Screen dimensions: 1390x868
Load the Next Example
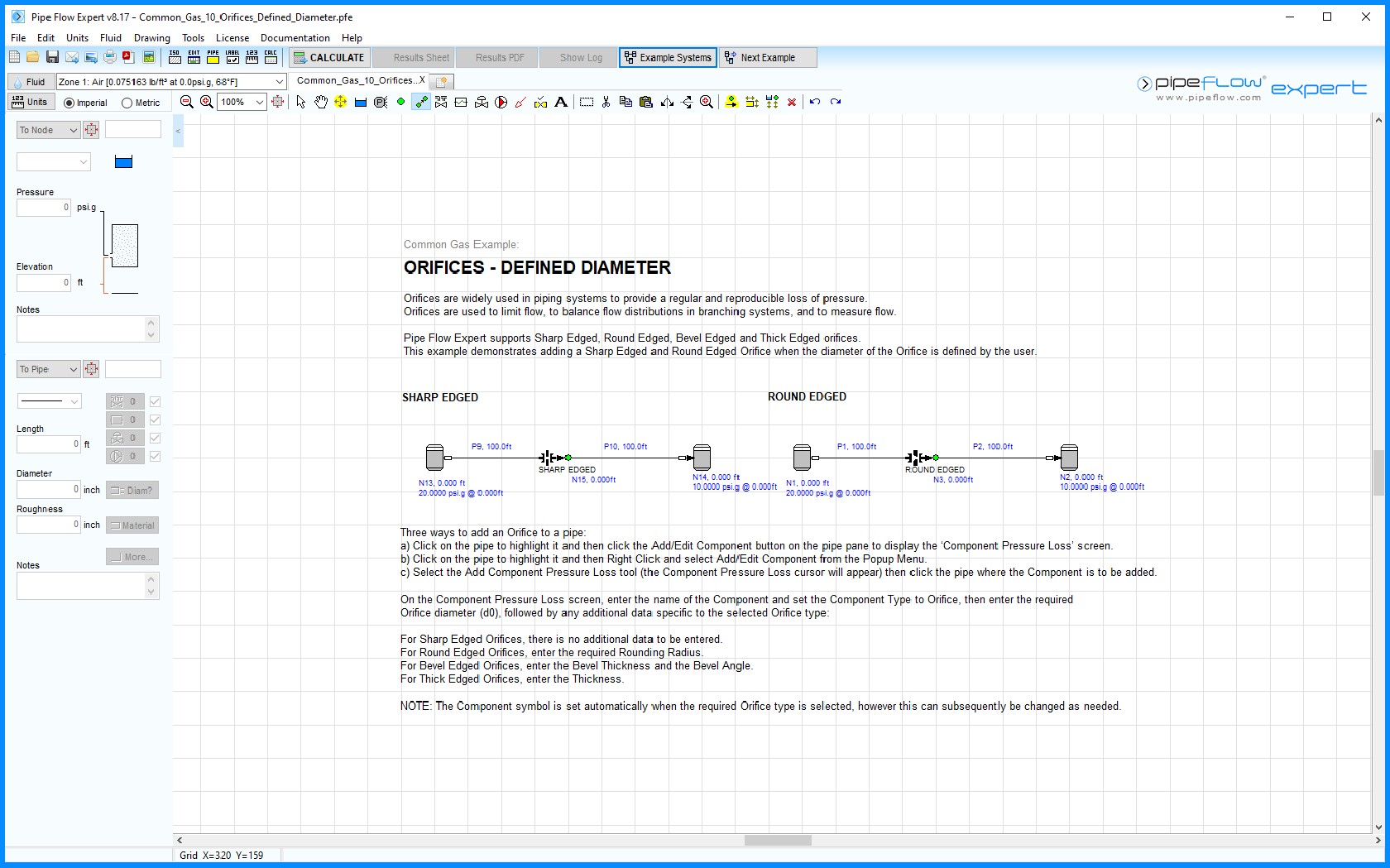pyautogui.click(x=768, y=58)
